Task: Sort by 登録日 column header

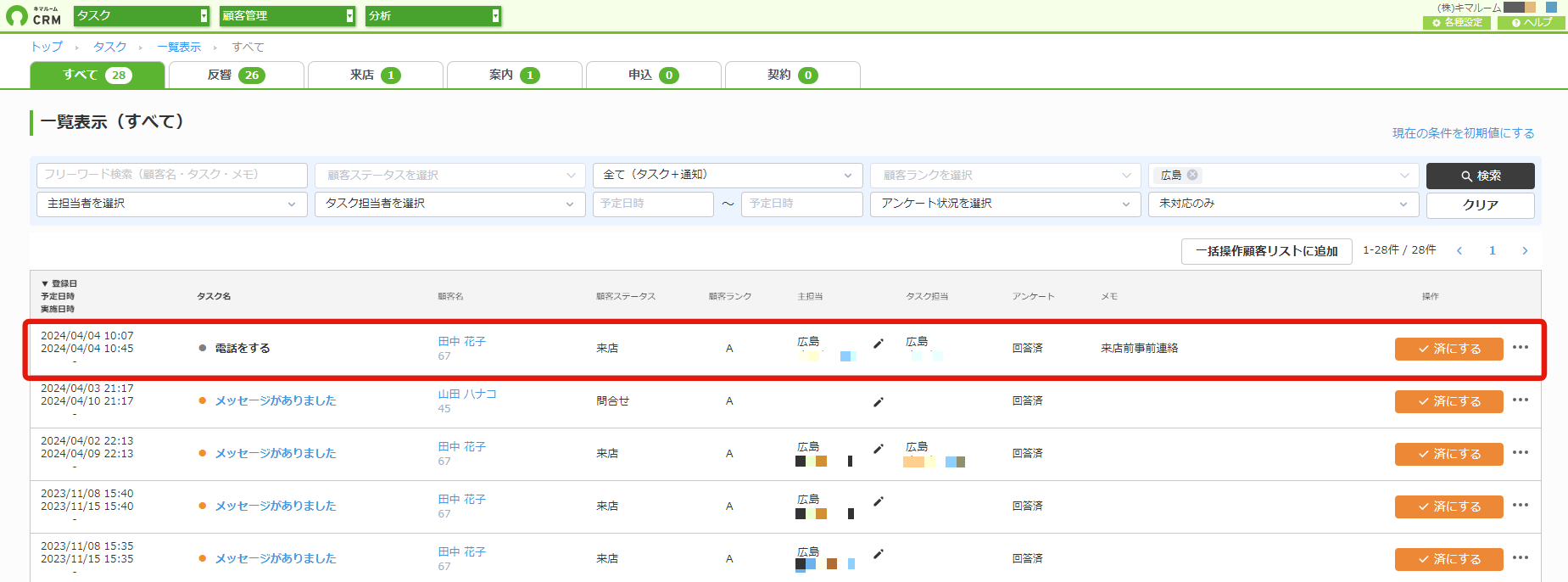Action: click(x=59, y=283)
